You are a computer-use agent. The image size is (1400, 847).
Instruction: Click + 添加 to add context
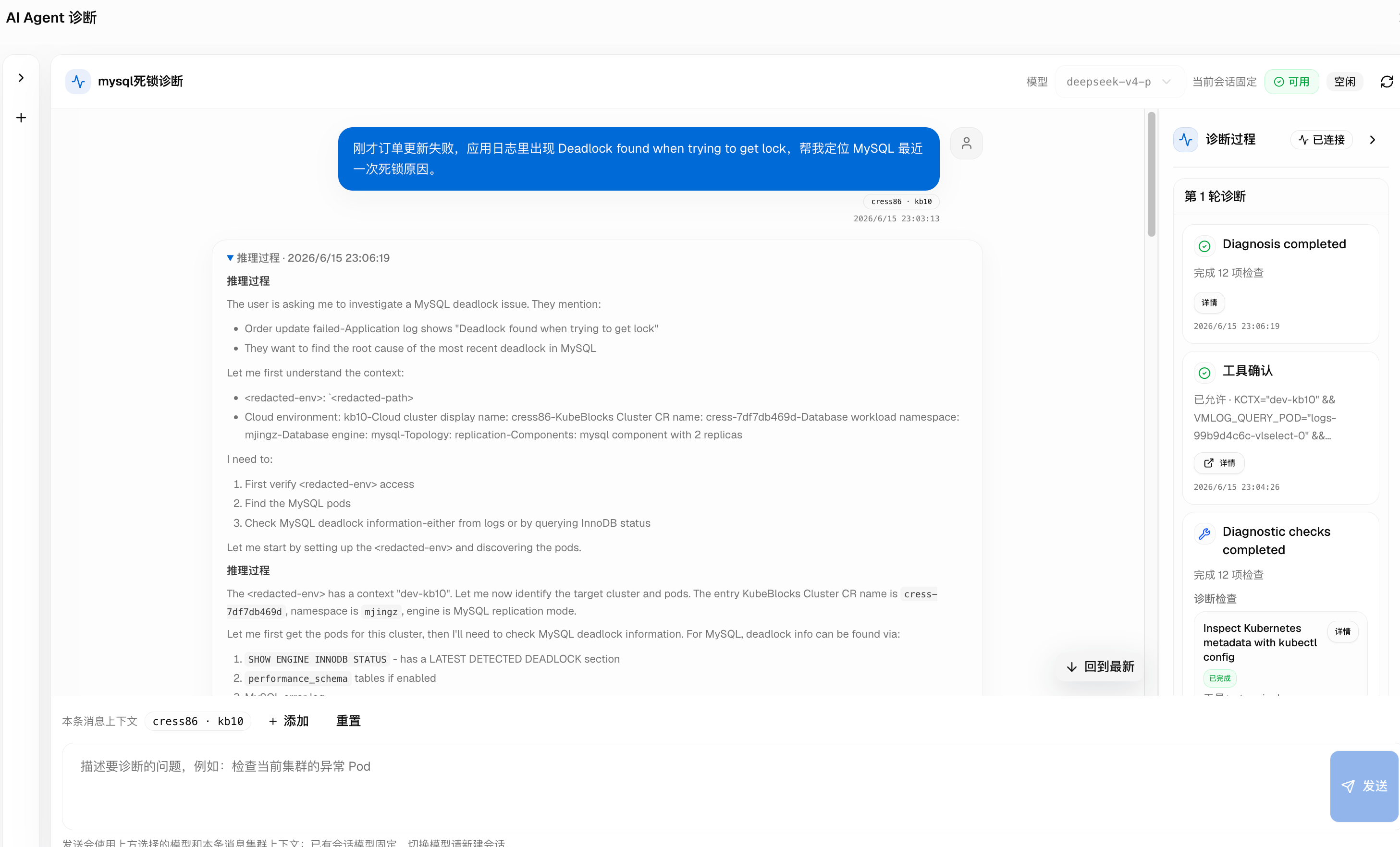[x=289, y=721]
